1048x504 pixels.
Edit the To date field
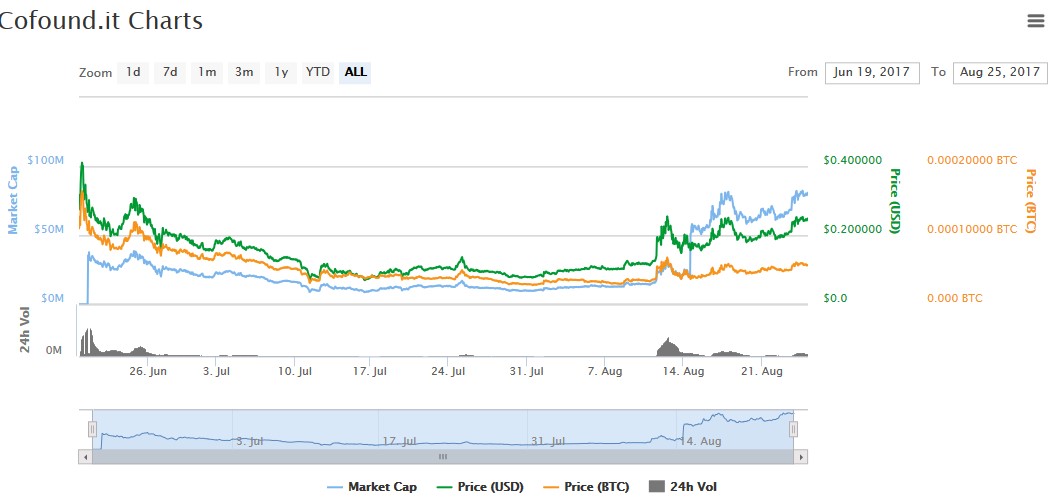click(1000, 72)
